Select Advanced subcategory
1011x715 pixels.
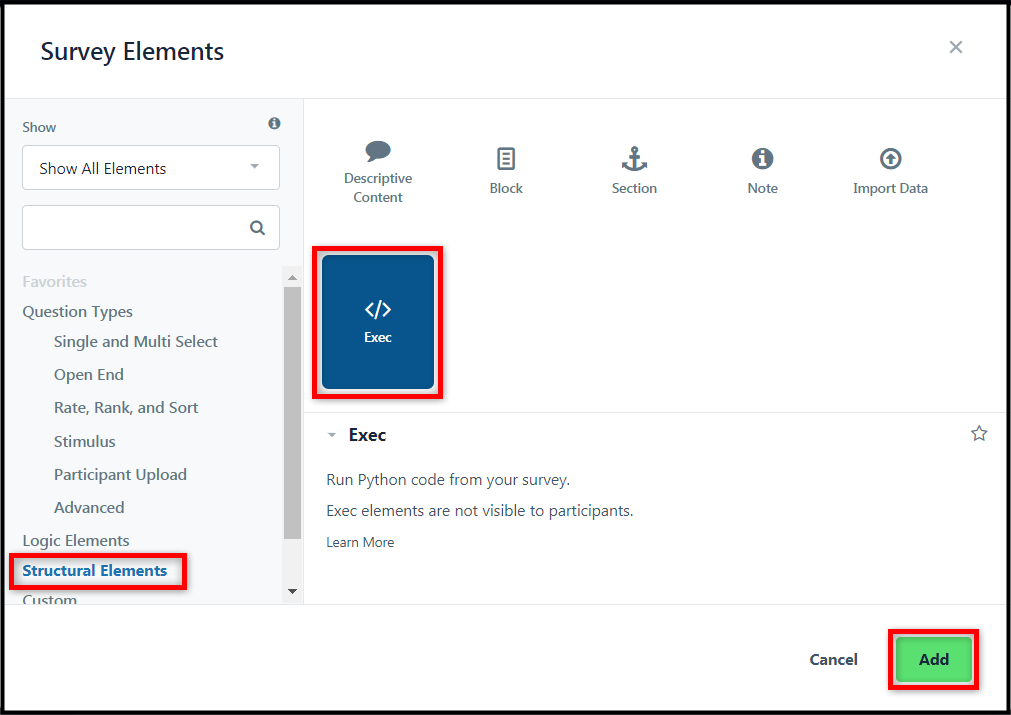[x=89, y=507]
